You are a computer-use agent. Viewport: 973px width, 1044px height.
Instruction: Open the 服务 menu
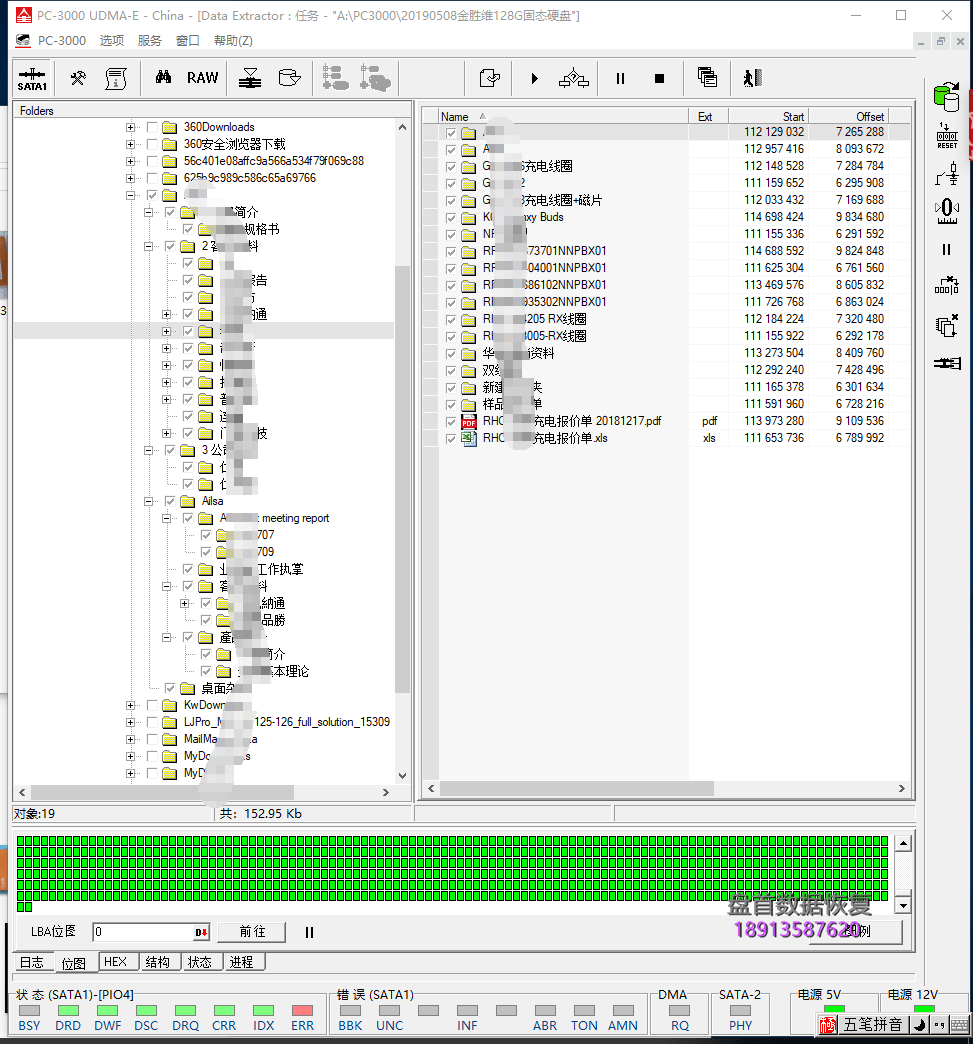(x=150, y=41)
